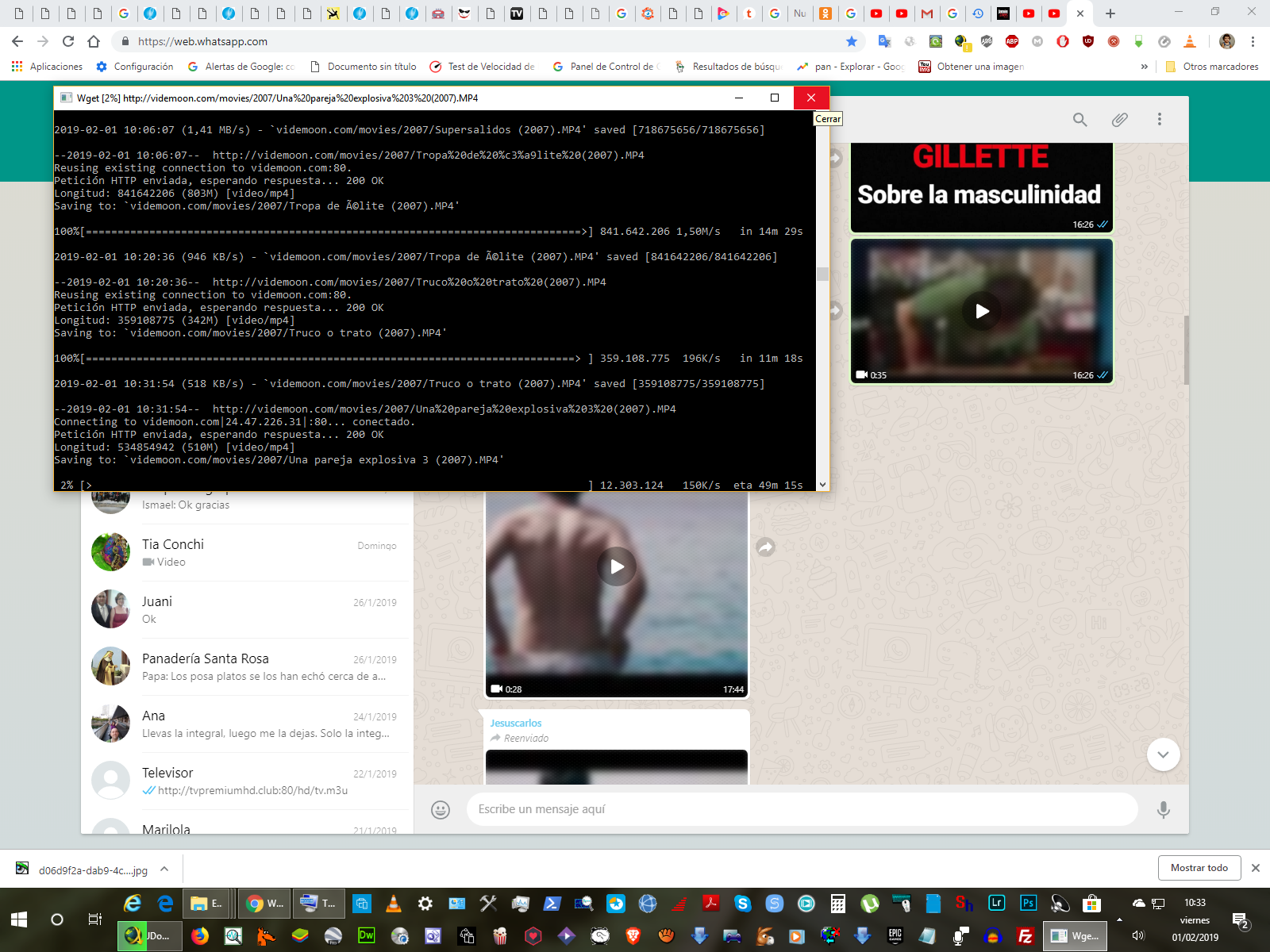This screenshot has height=952, width=1270.
Task: Click the Jesuscarlos sender name
Action: tap(516, 723)
